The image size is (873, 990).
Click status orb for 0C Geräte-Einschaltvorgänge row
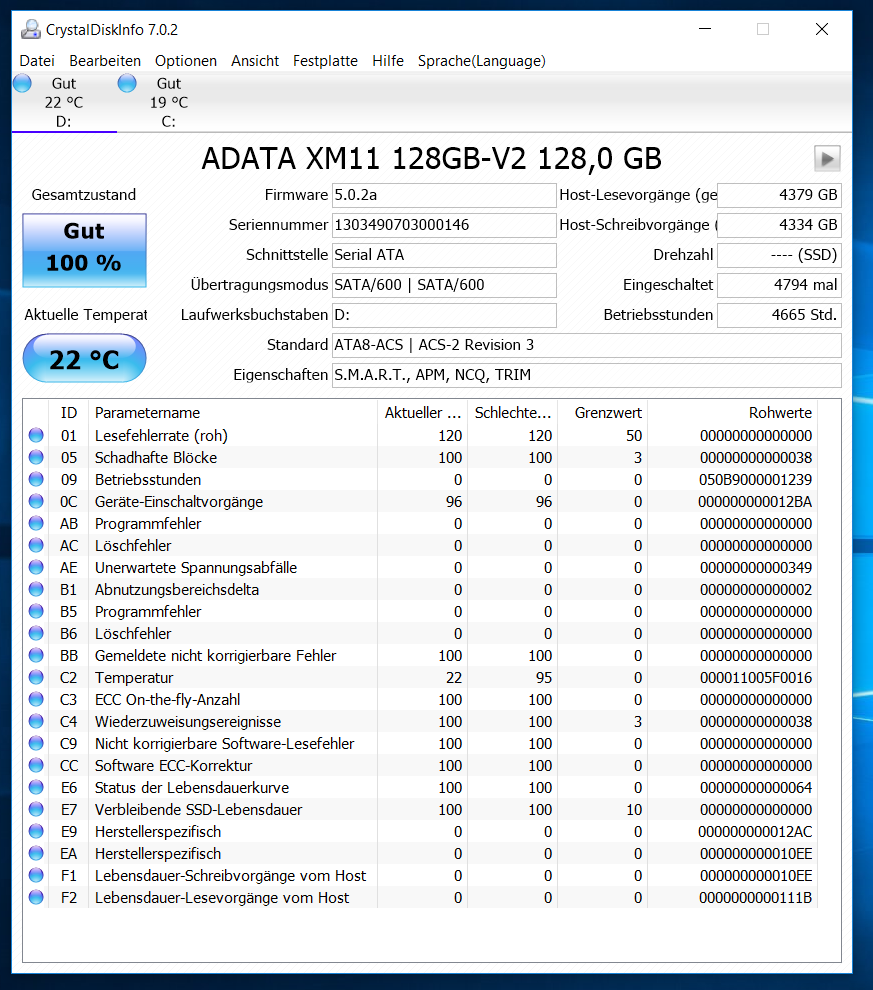(36, 501)
